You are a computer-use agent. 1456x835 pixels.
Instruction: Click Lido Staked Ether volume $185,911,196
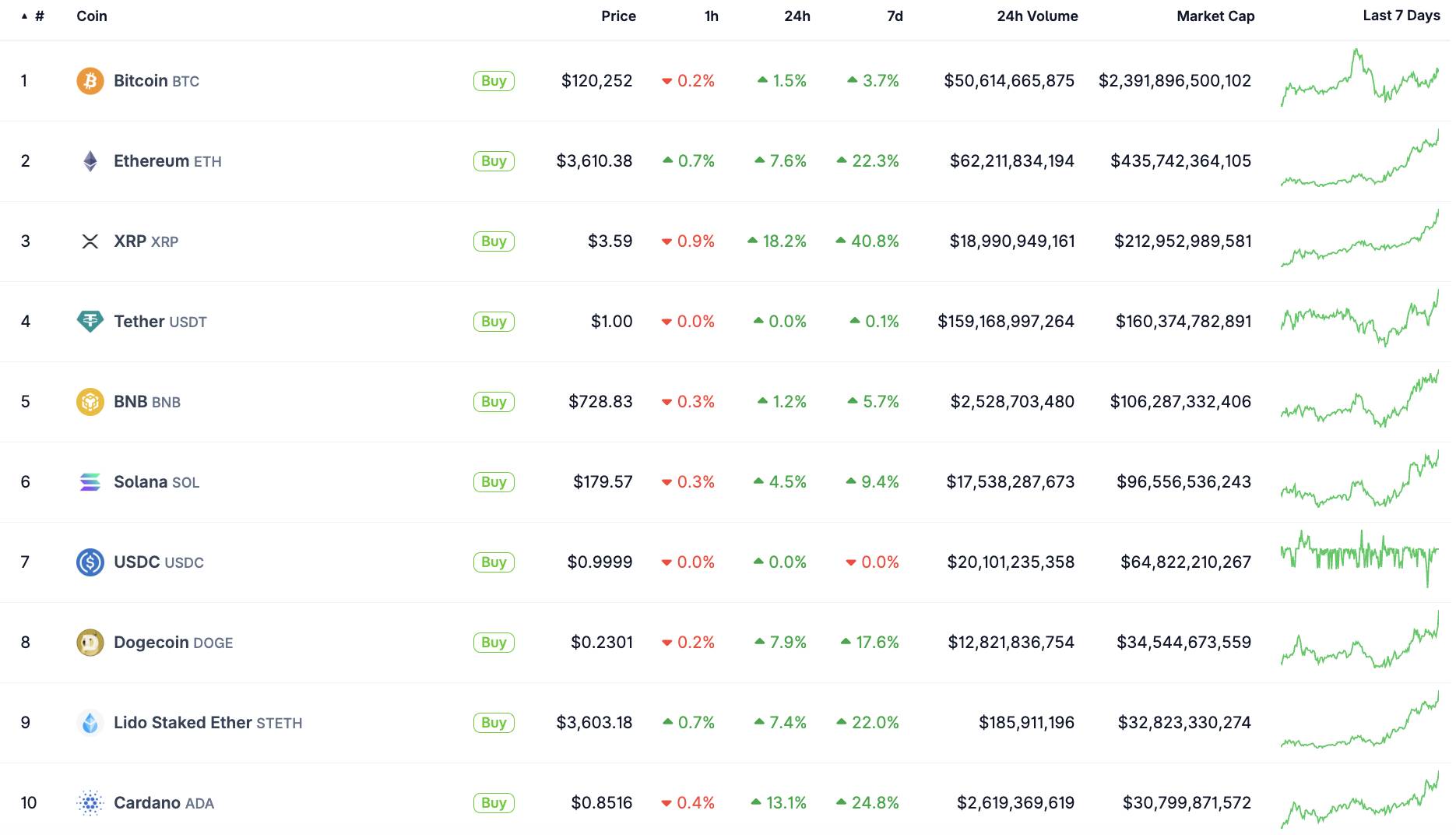tap(1026, 723)
